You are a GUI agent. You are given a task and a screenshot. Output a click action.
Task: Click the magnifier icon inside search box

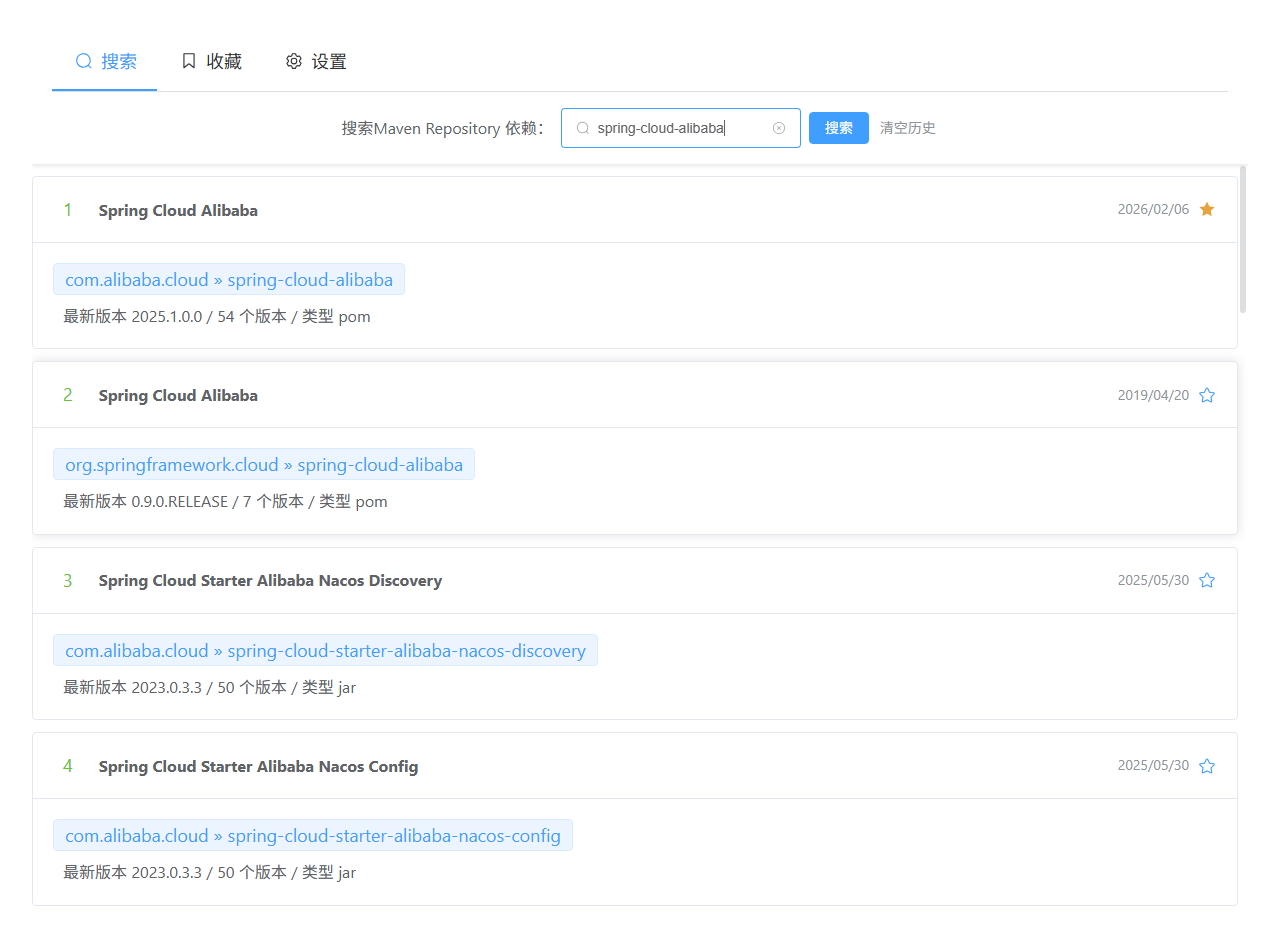(583, 128)
